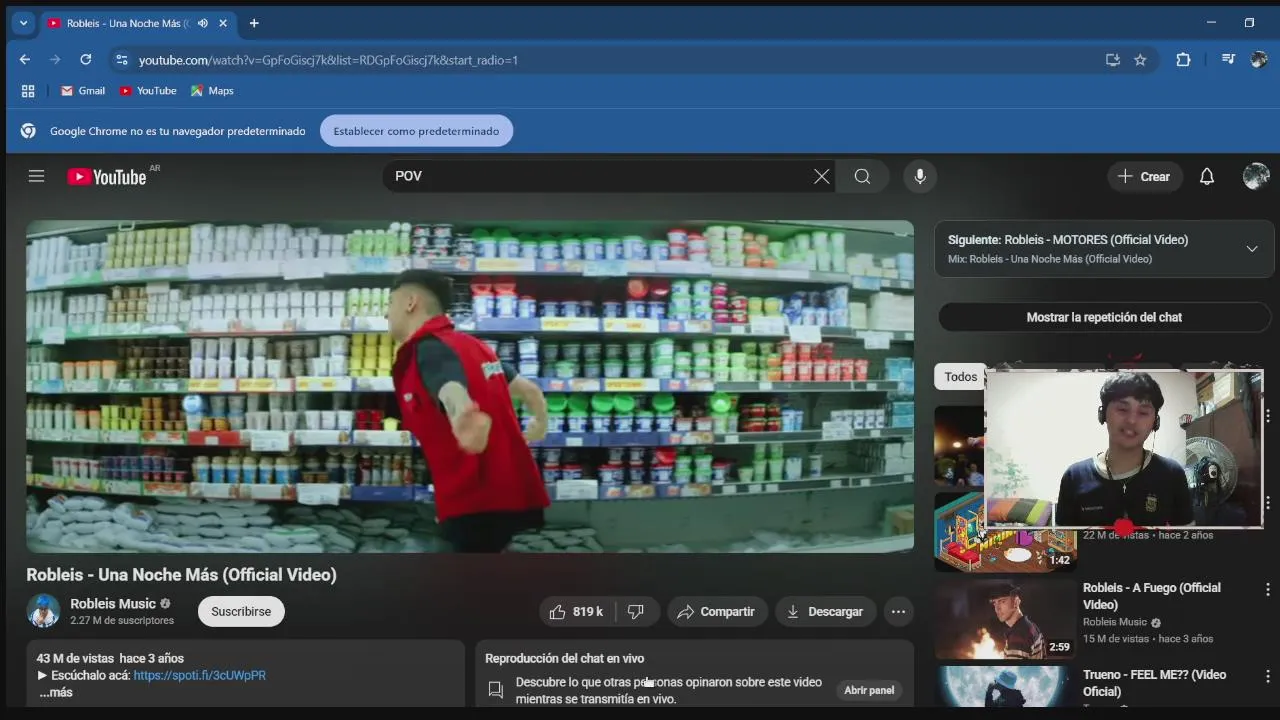Image resolution: width=1280 pixels, height=720 pixels.
Task: Click Mostrar la repetición del chat
Action: pyautogui.click(x=1104, y=317)
